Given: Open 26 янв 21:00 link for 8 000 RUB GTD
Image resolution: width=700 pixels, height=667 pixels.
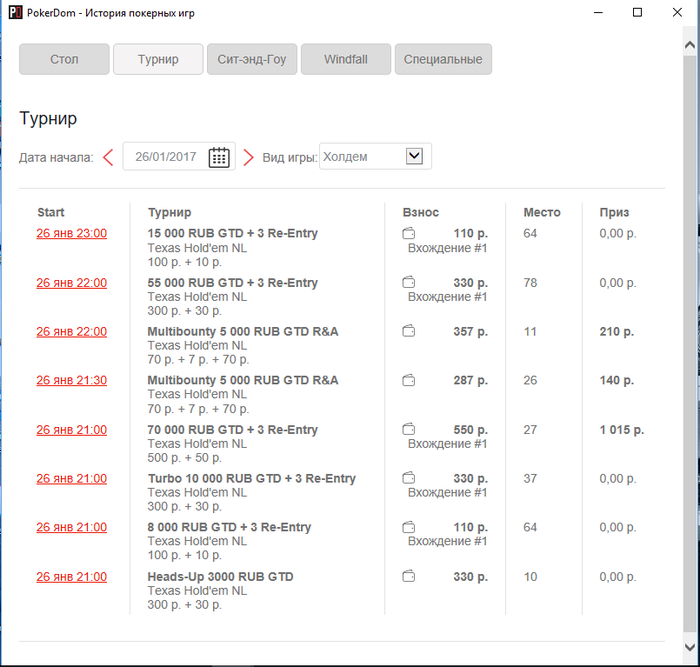Looking at the screenshot, I should click(71, 527).
